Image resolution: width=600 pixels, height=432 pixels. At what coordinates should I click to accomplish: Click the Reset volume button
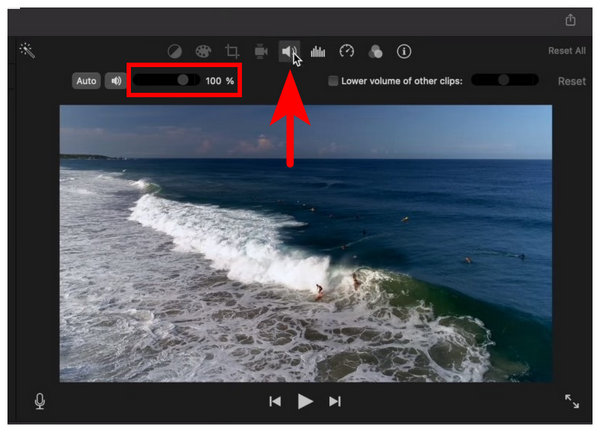[572, 81]
